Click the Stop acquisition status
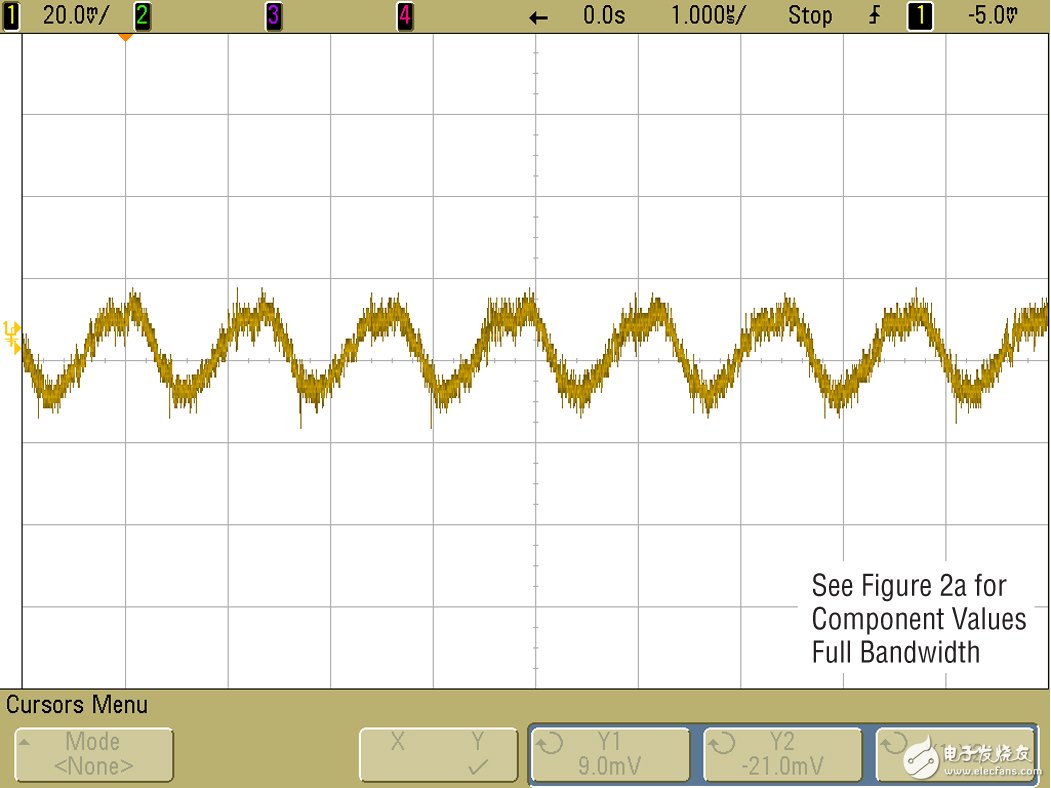The width and height of the screenshot is (1051, 788). pyautogui.click(x=809, y=16)
